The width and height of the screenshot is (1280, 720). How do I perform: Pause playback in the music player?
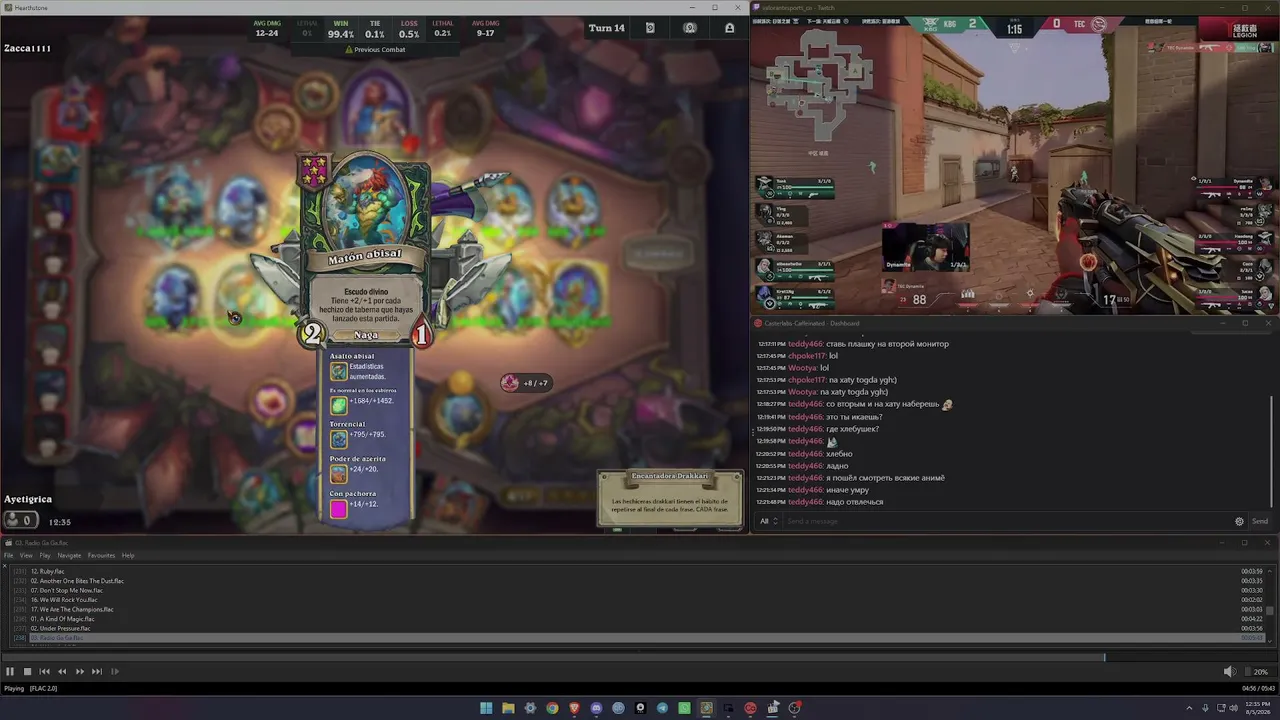click(x=10, y=672)
